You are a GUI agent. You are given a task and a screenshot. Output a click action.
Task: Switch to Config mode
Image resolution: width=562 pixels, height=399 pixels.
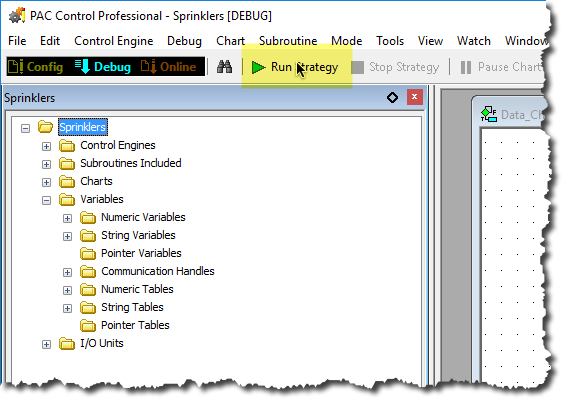tap(35, 67)
